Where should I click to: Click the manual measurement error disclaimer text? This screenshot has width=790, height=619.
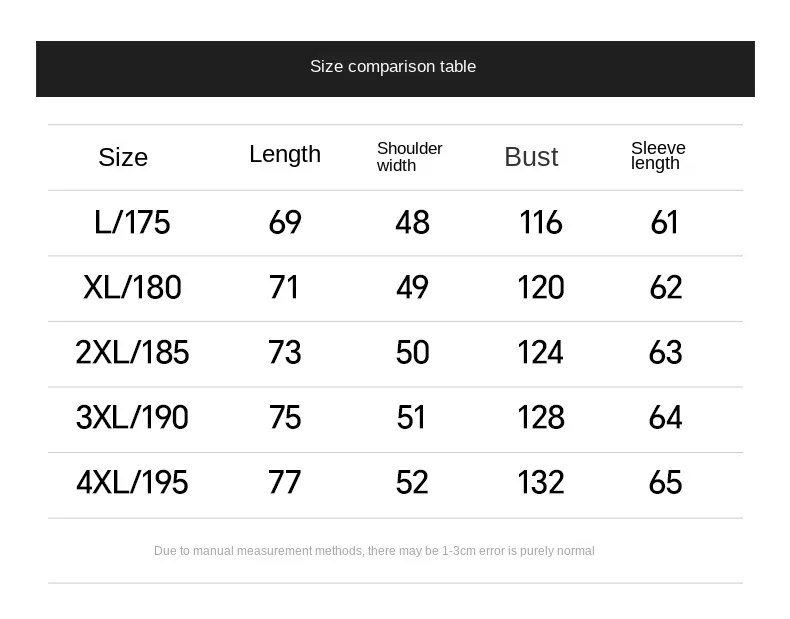point(374,551)
